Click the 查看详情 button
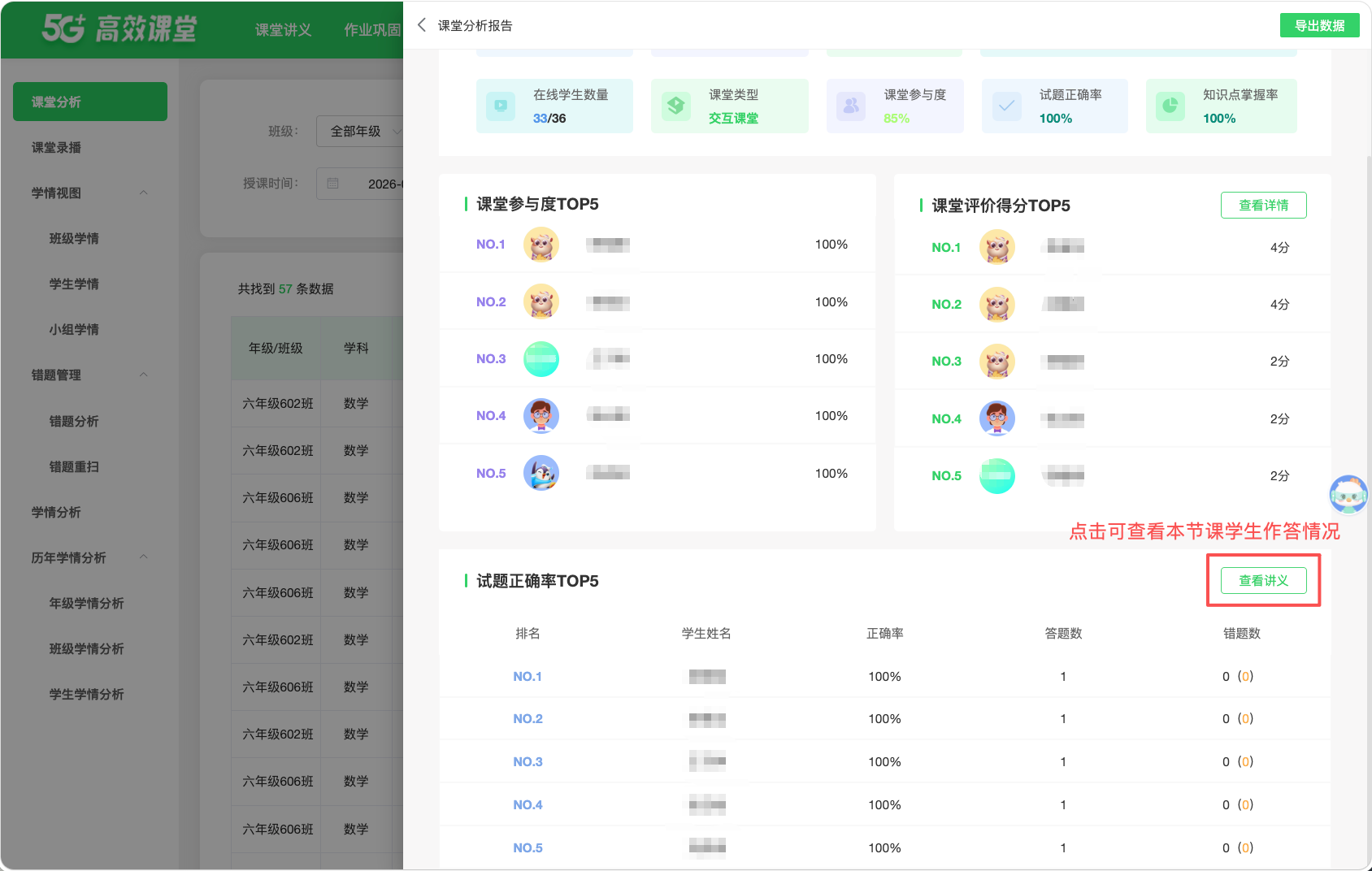The width and height of the screenshot is (1372, 871). click(x=1264, y=206)
